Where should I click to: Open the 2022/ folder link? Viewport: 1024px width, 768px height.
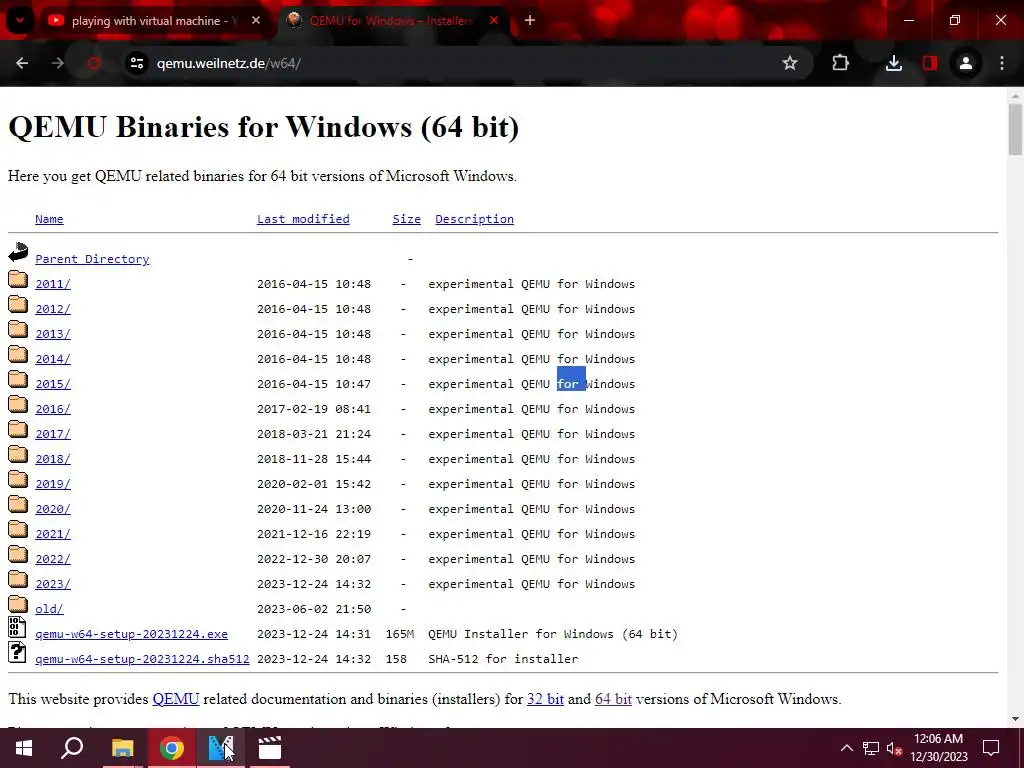(x=53, y=559)
